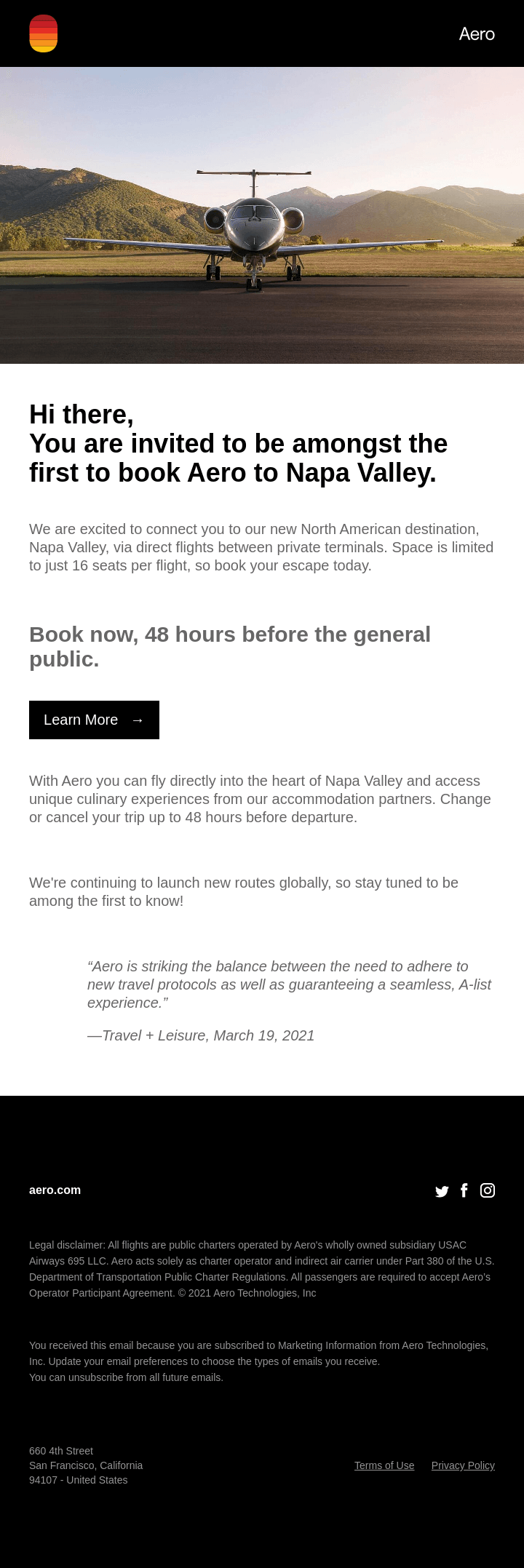Select the italicized press quote text
The height and width of the screenshot is (1568, 524).
pos(289,984)
